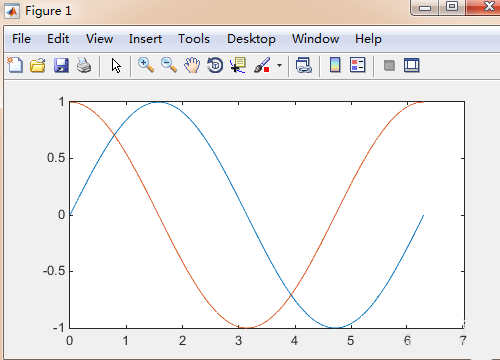Viewport: 500px width, 360px height.
Task: Click the orange cosine curve at its minimum
Action: coord(246,328)
